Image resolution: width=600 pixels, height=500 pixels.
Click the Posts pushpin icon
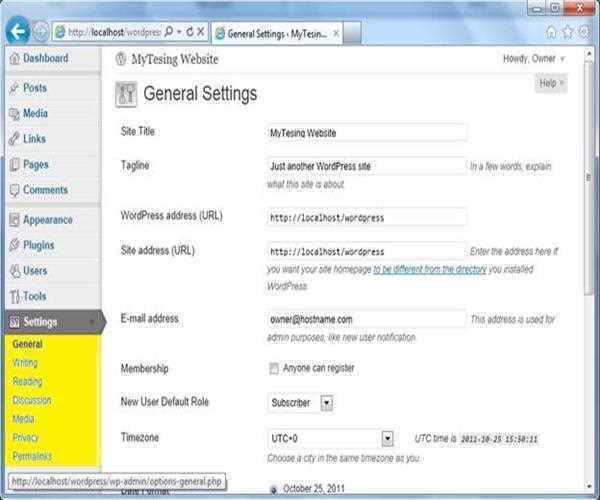(13, 89)
